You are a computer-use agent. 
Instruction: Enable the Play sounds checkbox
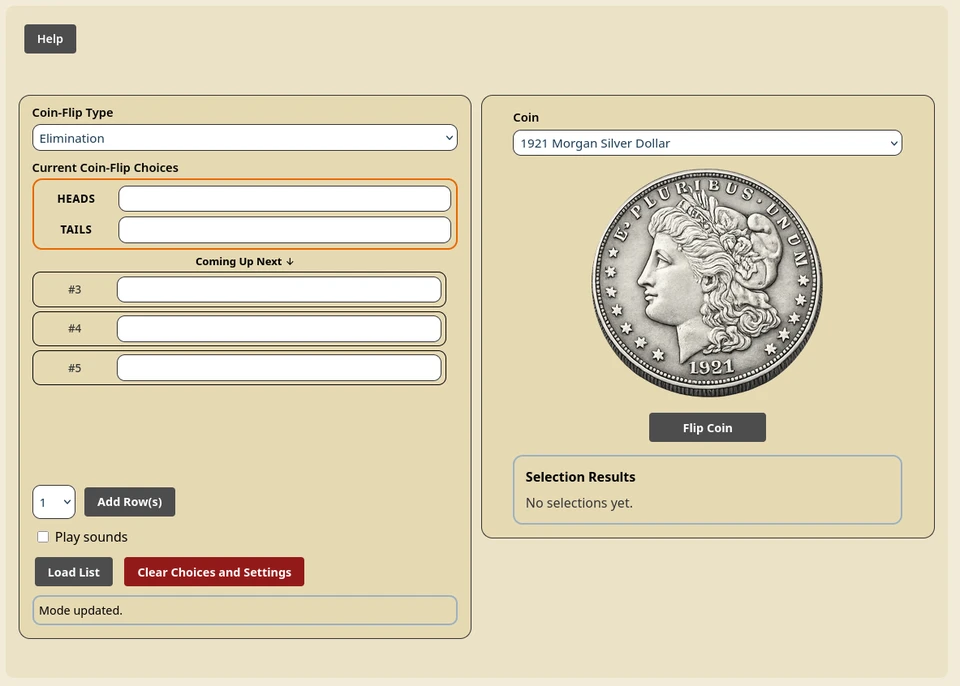[x=43, y=537]
